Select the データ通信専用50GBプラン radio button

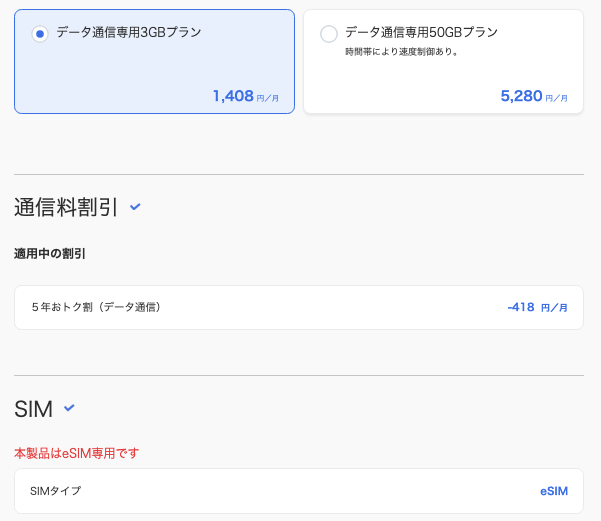tap(328, 35)
